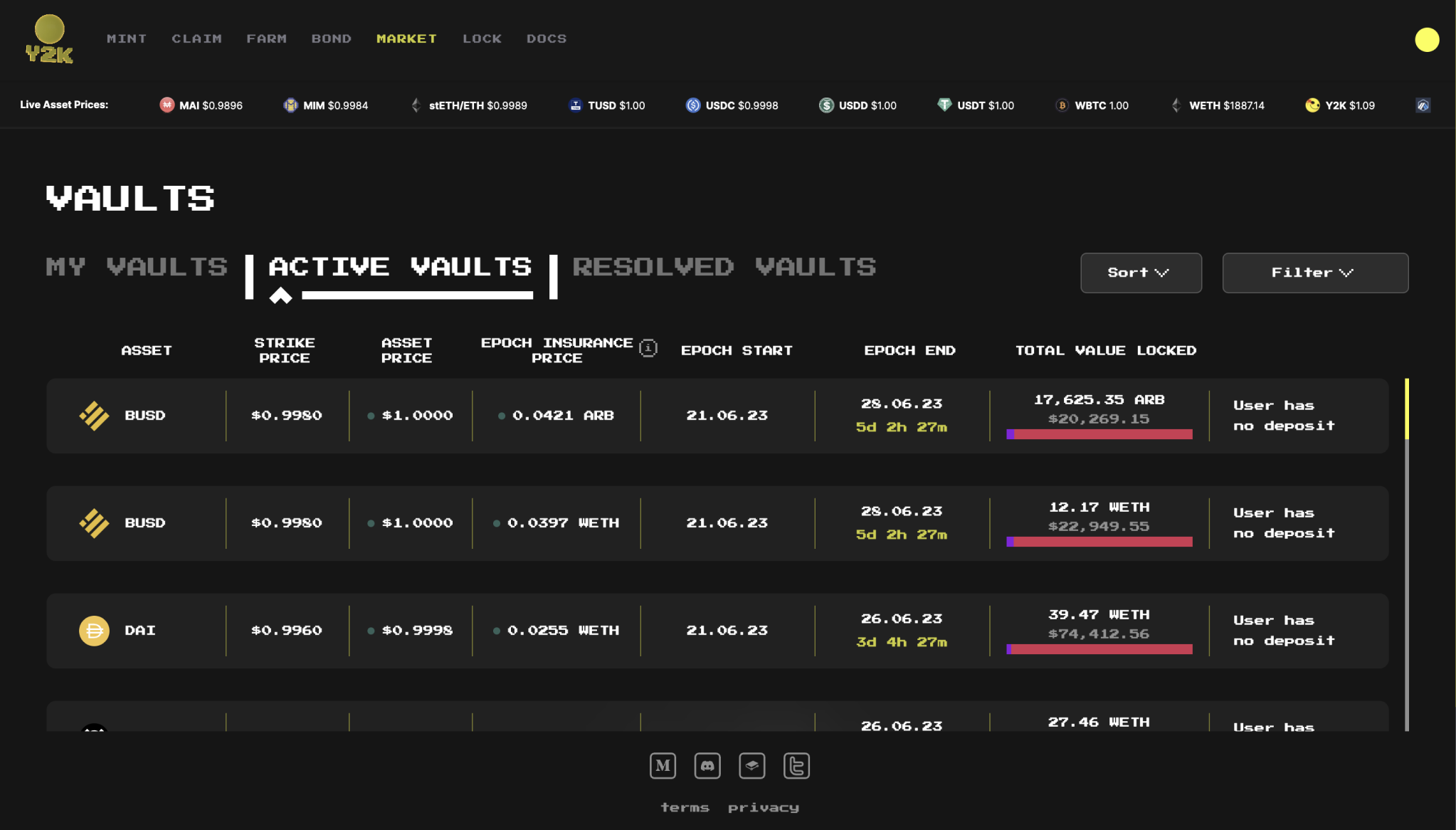
Task: Click the $22,949.55 locked value
Action: click(x=1098, y=526)
